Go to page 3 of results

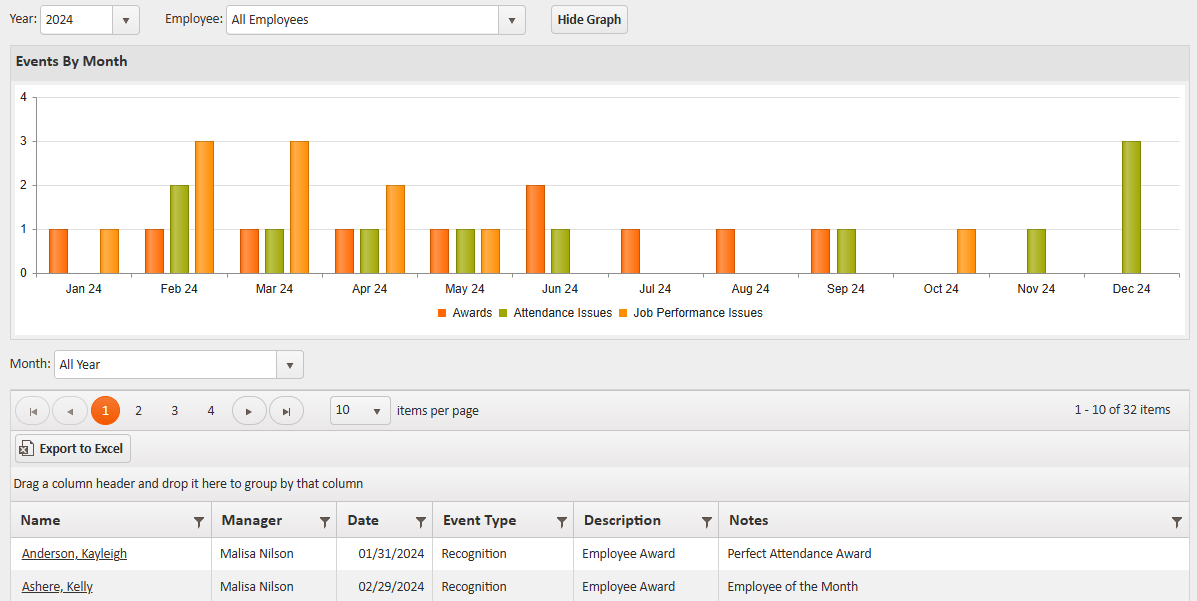[174, 411]
